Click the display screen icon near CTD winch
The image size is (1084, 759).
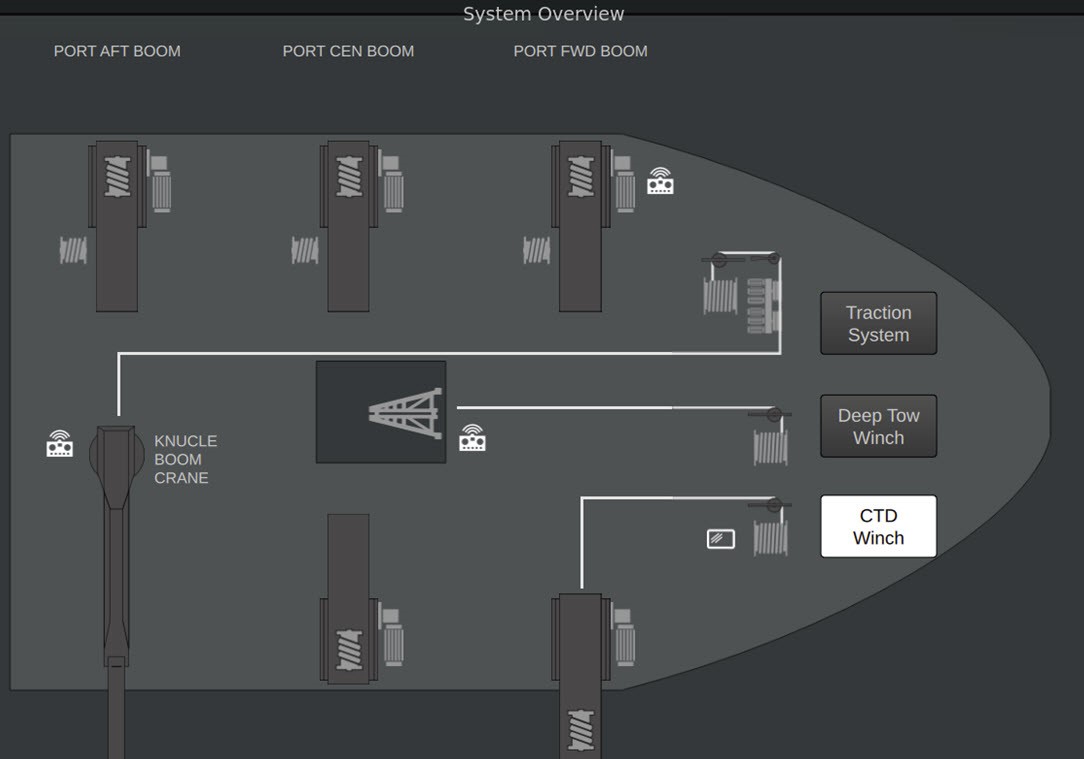pos(721,539)
